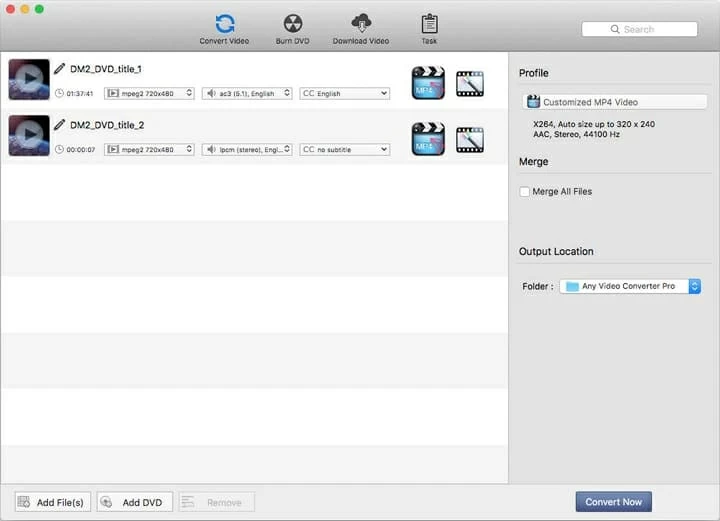Open the Download Video section
Screen dimensions: 720x521
tap(363, 28)
